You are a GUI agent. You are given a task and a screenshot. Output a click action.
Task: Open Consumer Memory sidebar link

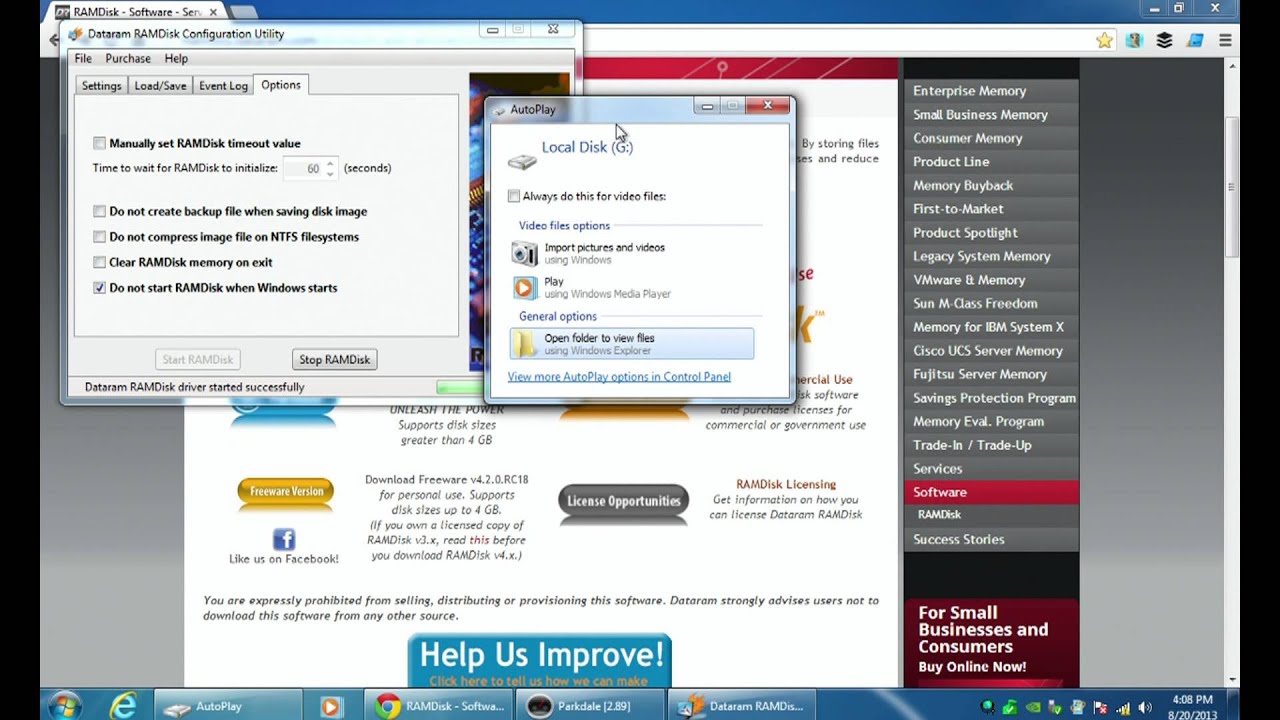point(991,138)
